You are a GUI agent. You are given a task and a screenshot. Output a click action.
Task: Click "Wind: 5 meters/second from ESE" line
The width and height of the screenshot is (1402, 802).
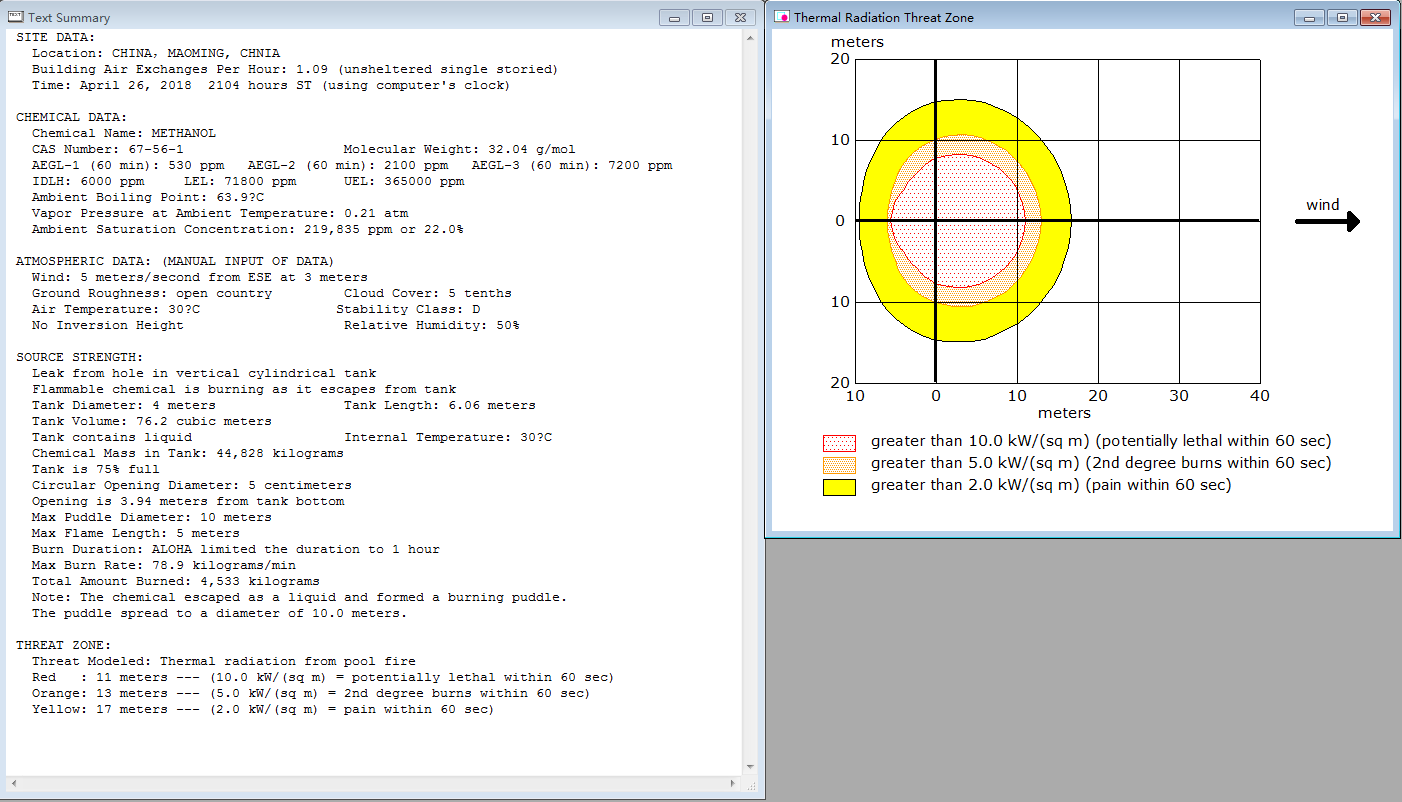point(200,277)
